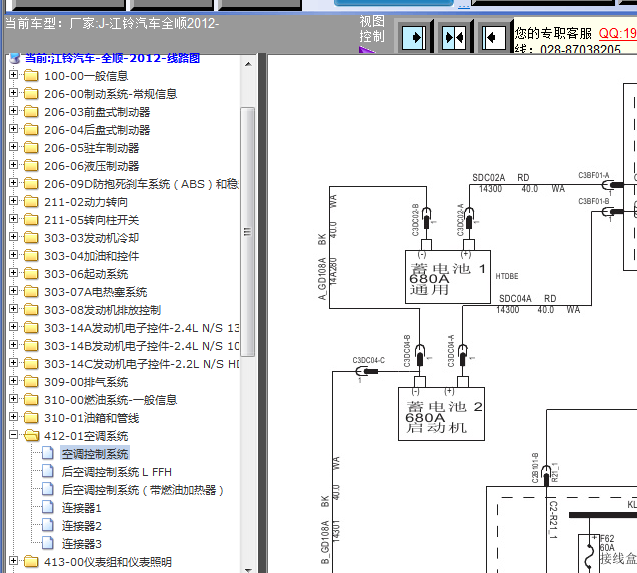Click open folder icon of 412-01空调系统
The height and width of the screenshot is (573, 637).
[x=31, y=436]
